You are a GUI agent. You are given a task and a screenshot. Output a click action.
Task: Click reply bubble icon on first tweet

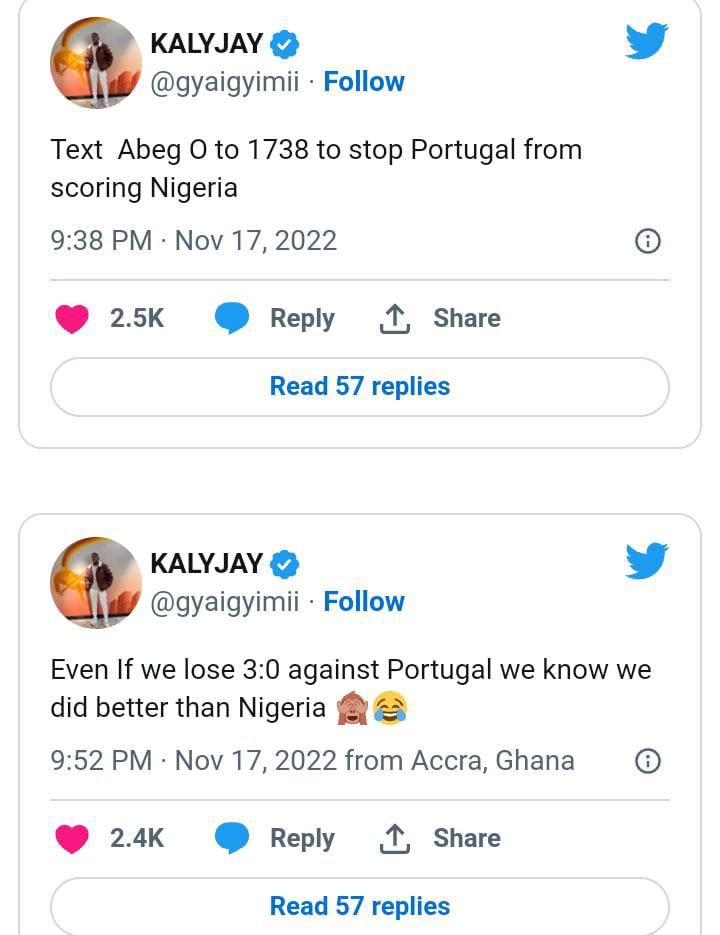tap(232, 319)
